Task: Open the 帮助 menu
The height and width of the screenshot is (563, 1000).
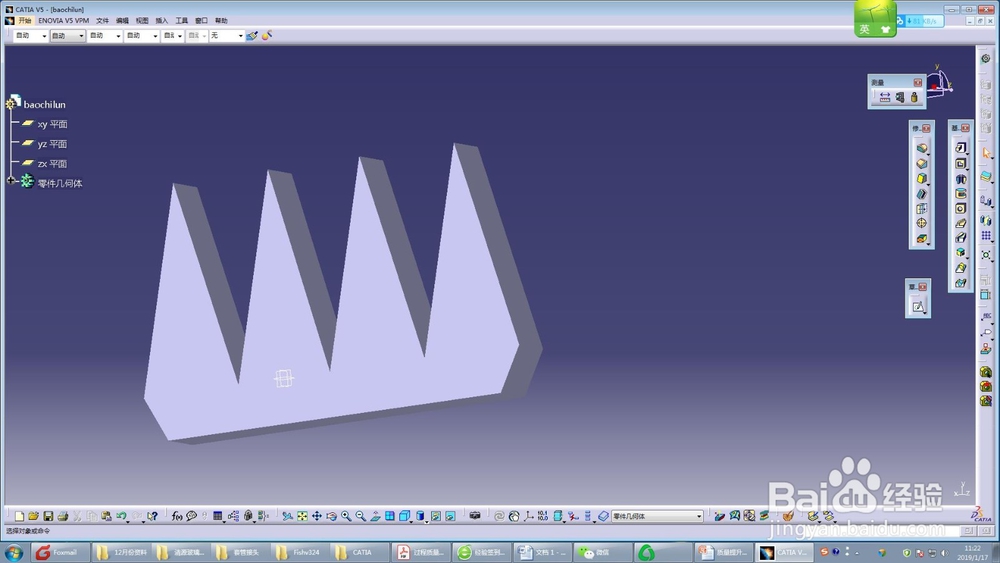Action: [x=221, y=20]
